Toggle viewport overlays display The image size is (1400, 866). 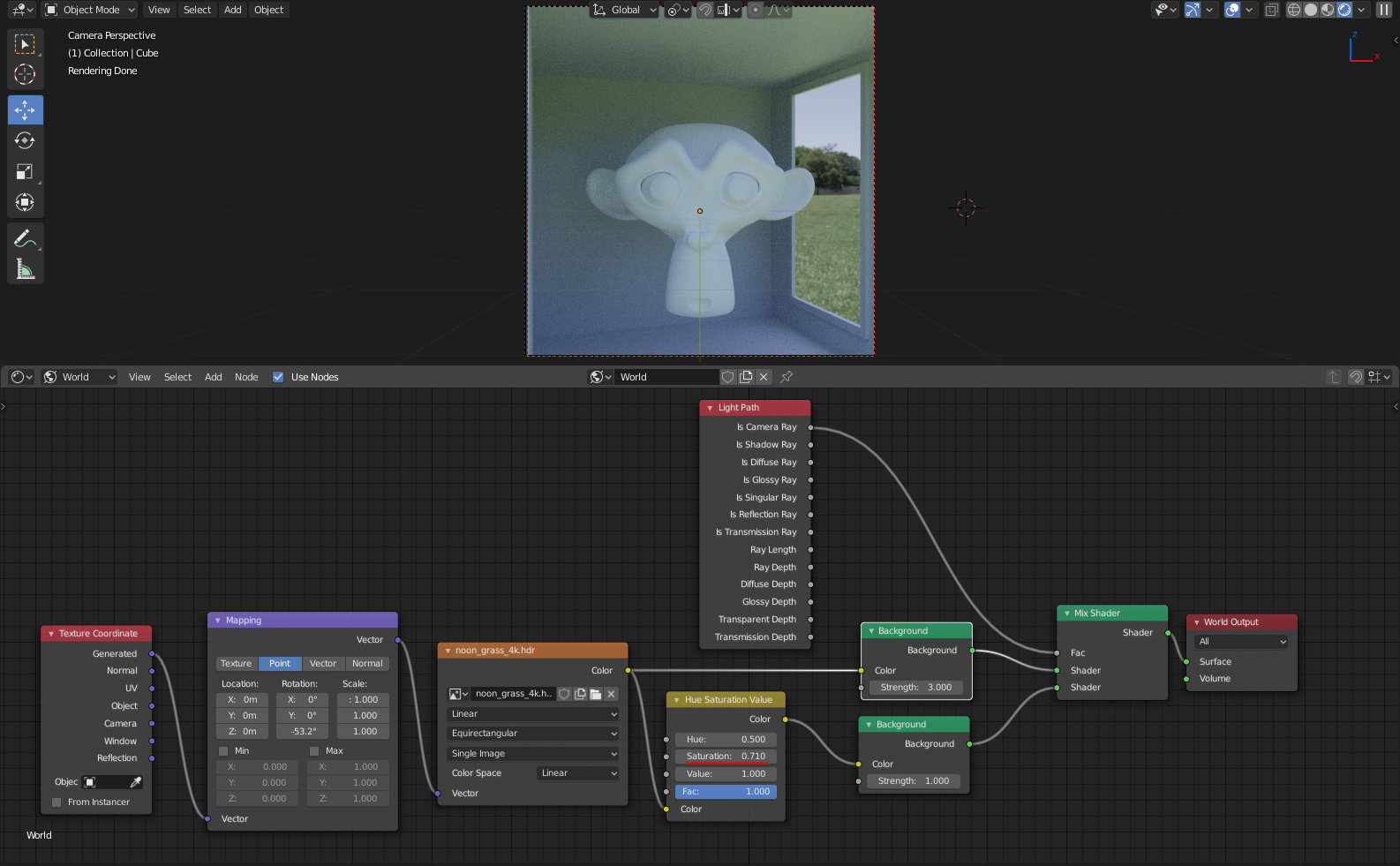[x=1232, y=10]
